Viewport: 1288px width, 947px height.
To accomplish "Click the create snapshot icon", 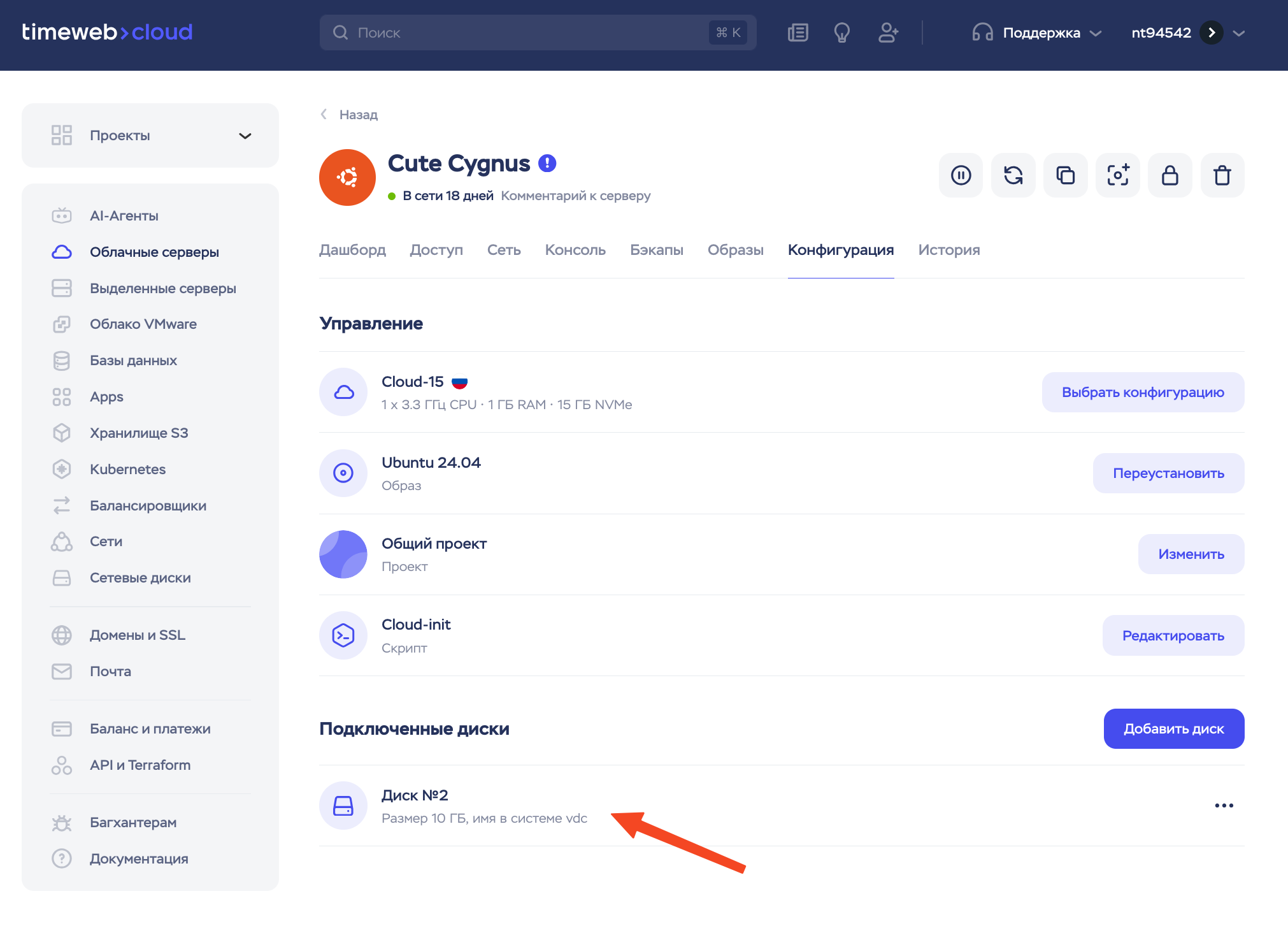I will (x=1117, y=175).
